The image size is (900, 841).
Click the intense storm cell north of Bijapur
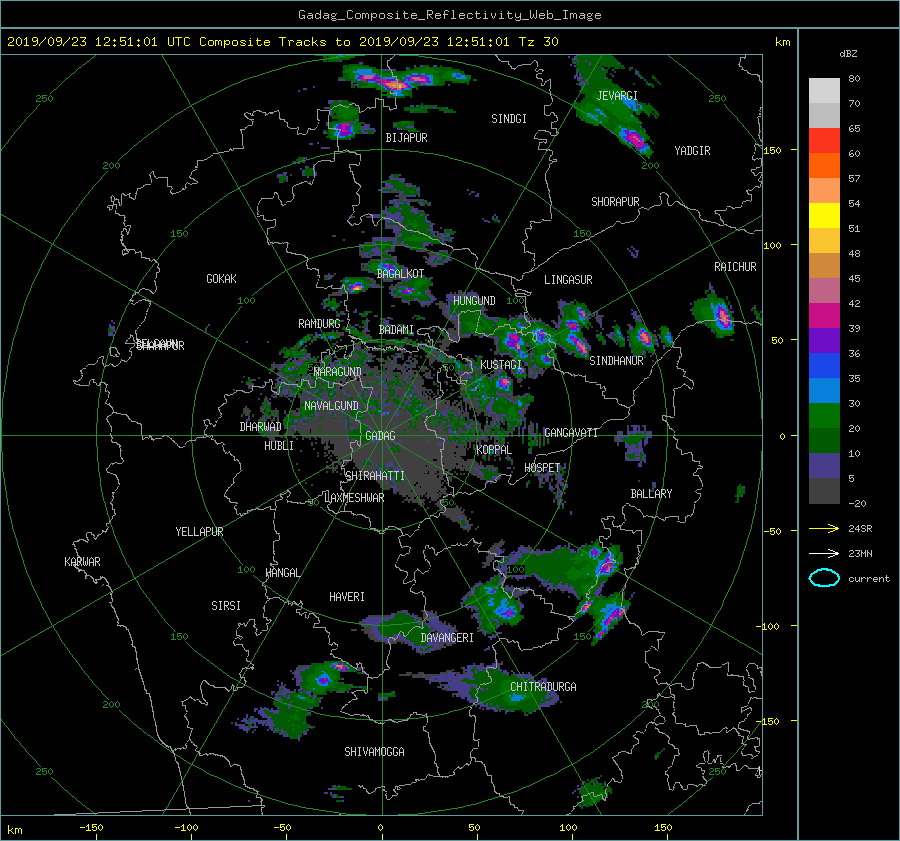[x=394, y=84]
